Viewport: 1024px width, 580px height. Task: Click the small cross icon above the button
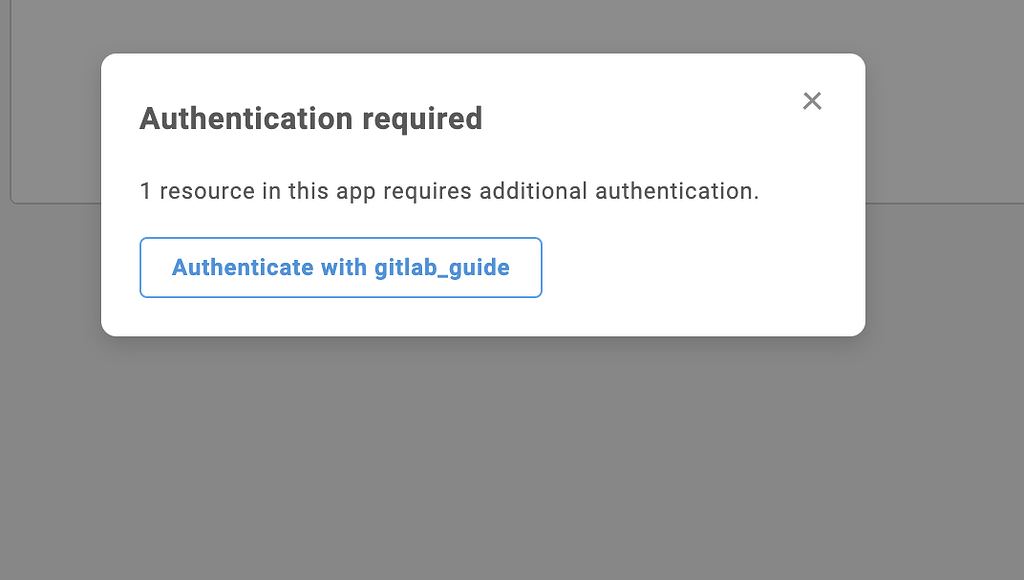click(x=811, y=101)
